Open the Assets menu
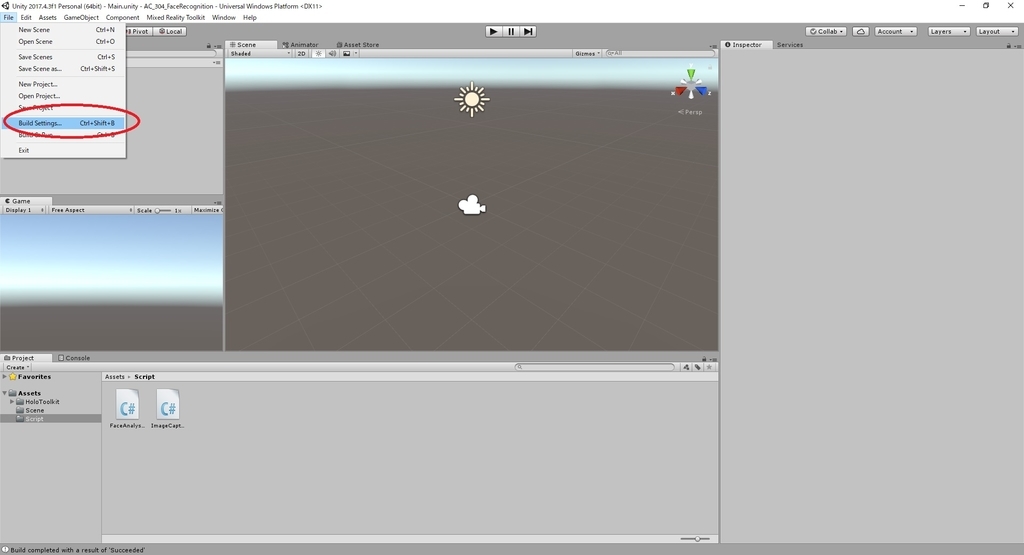This screenshot has height=555, width=1024. [48, 18]
